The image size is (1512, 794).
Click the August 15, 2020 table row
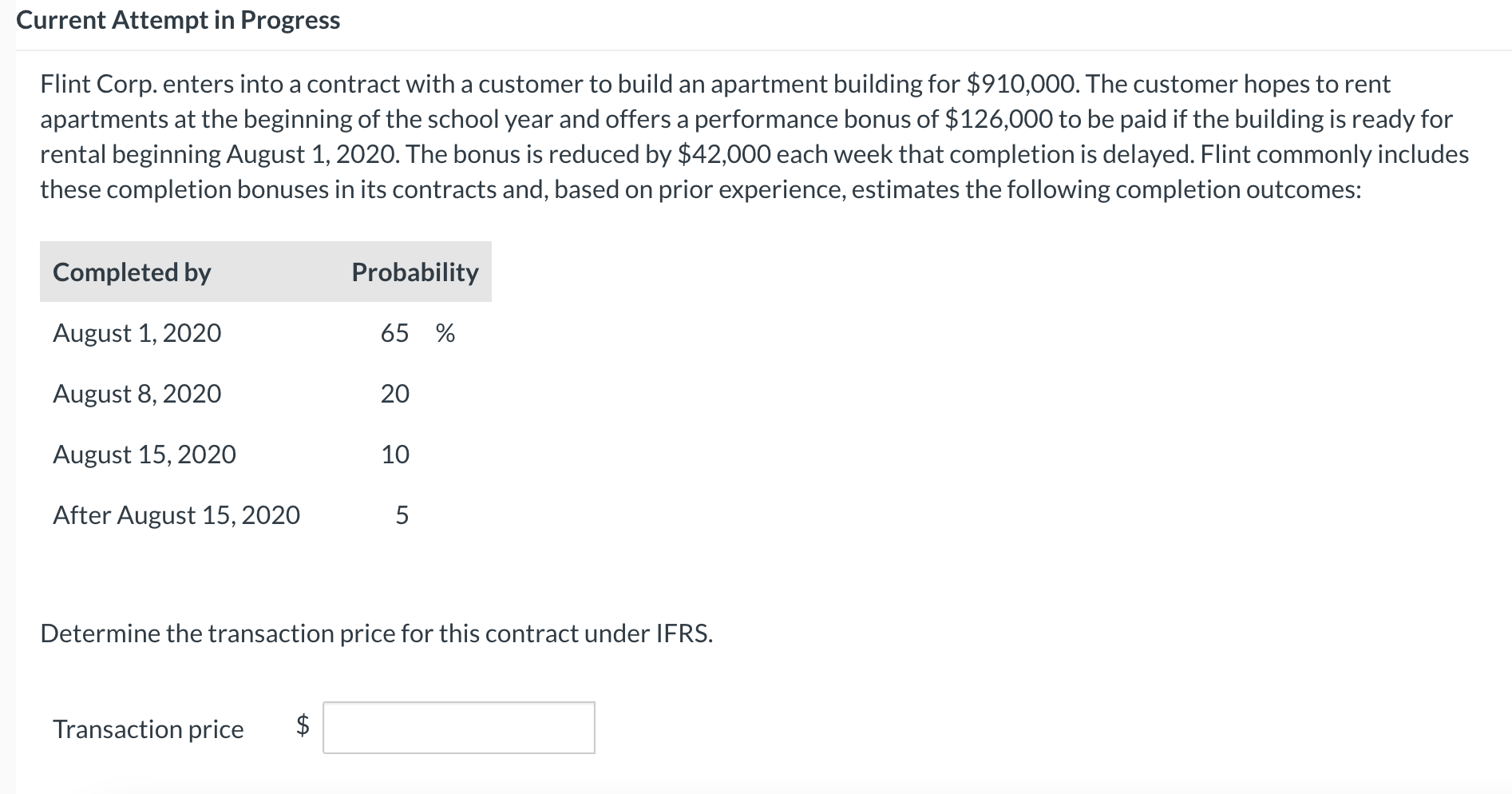click(x=144, y=454)
